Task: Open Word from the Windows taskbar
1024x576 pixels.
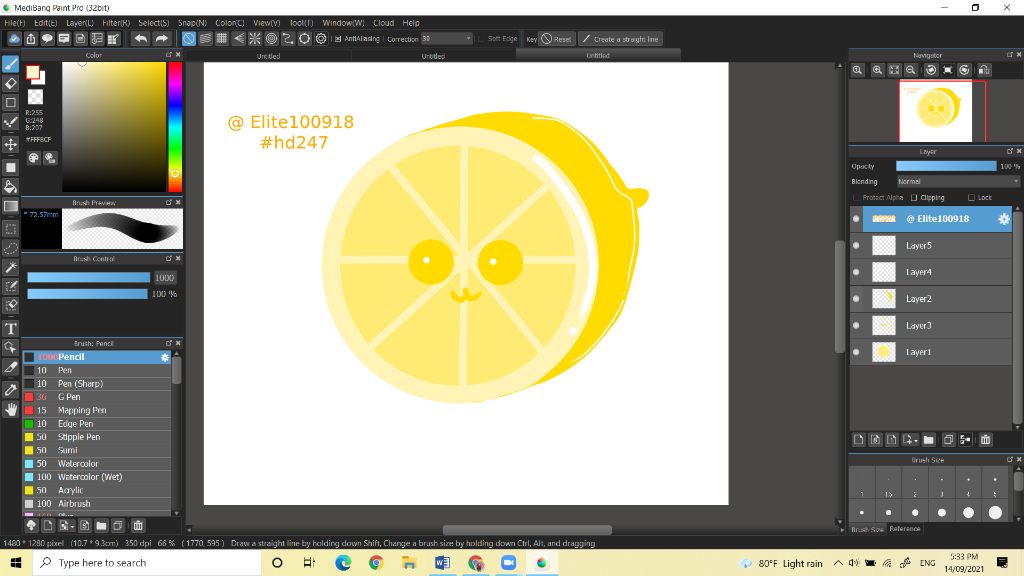Action: point(442,562)
